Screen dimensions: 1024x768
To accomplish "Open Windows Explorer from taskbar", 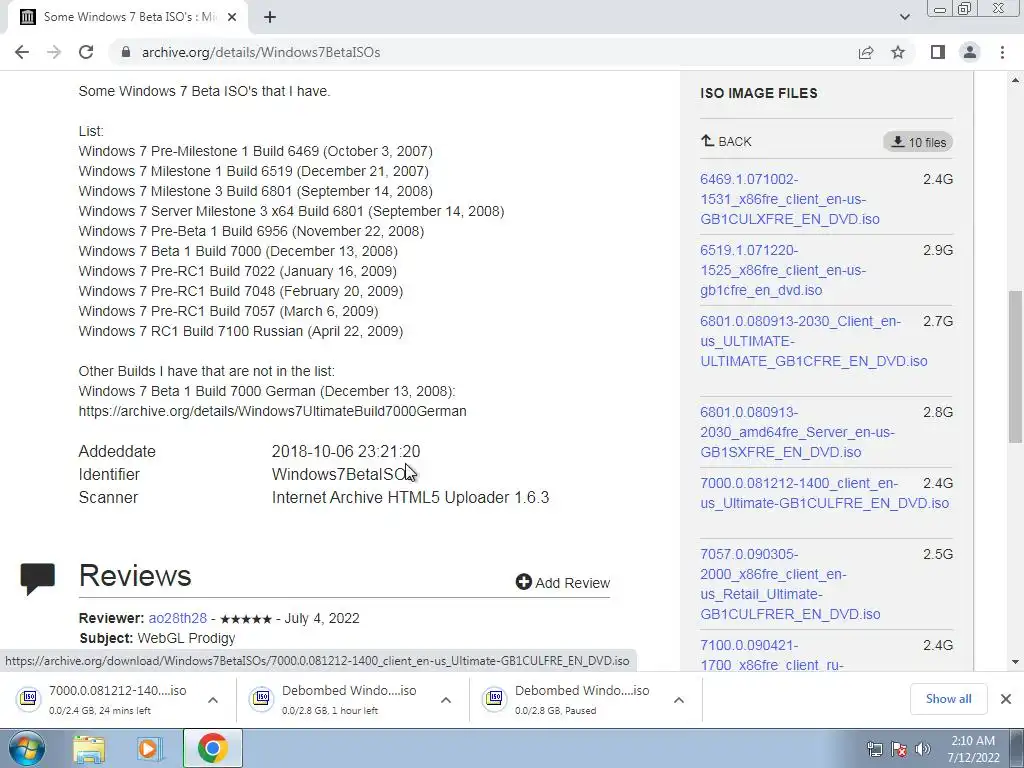I will click(x=89, y=749).
